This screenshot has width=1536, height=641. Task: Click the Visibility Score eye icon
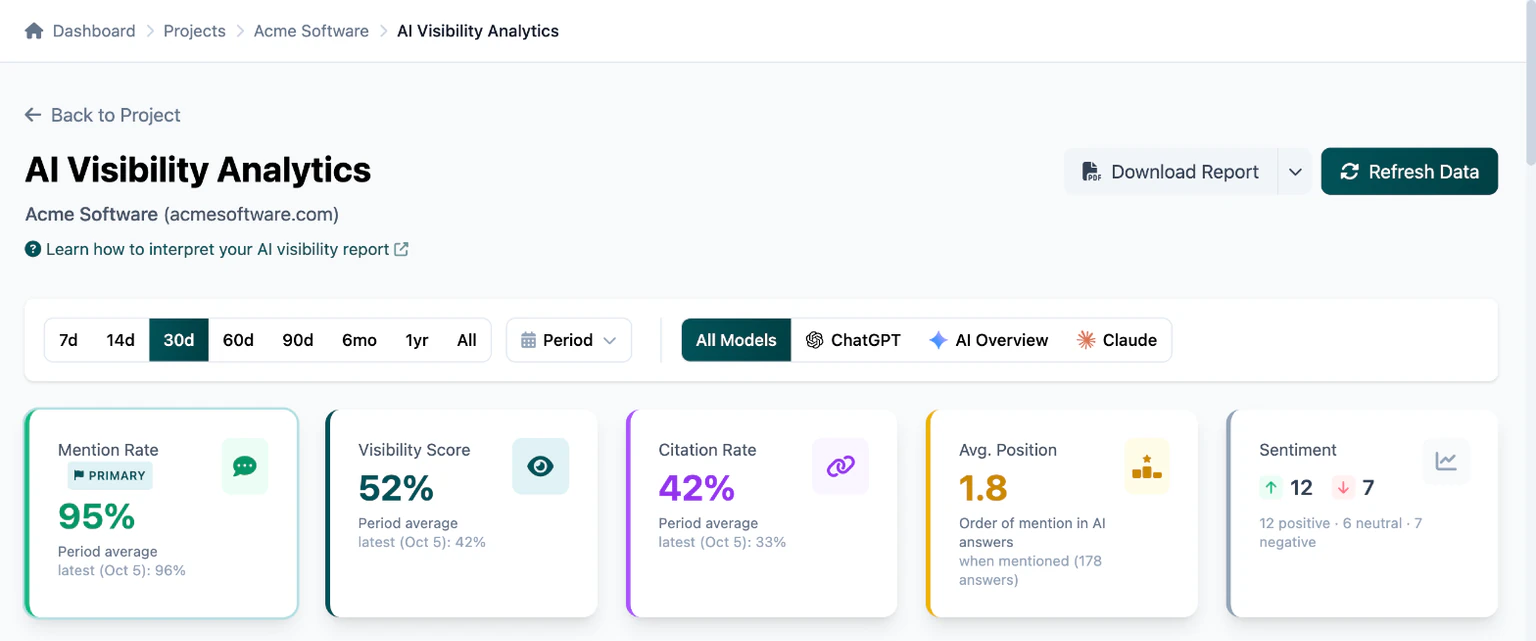point(541,466)
